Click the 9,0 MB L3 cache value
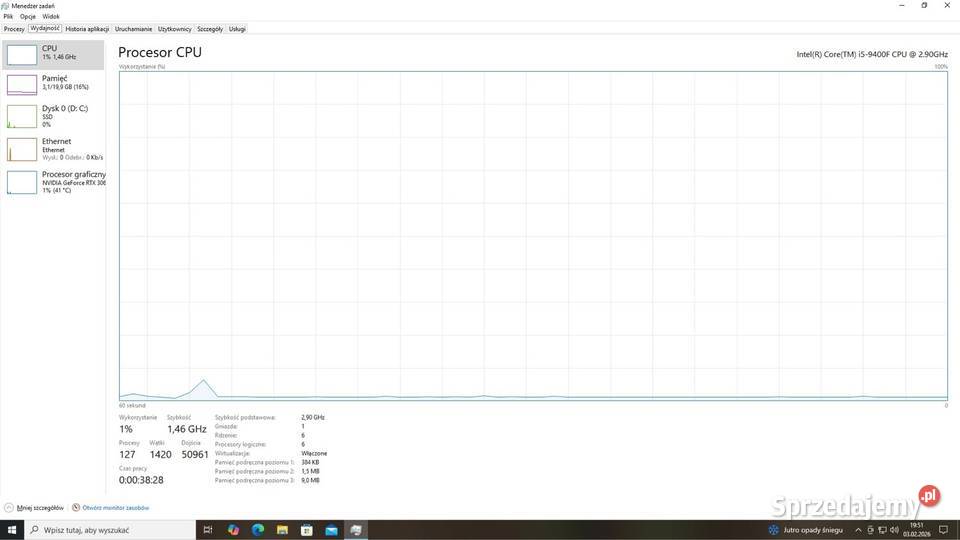This screenshot has width=960, height=540. pos(310,481)
